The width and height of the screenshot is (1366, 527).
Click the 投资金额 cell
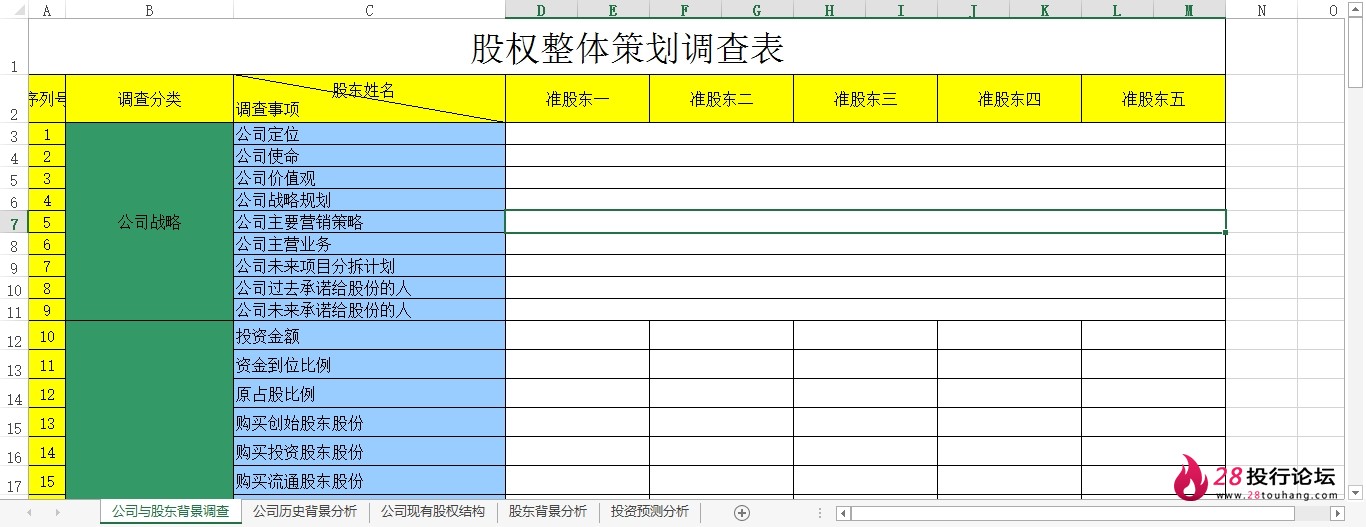(x=370, y=336)
